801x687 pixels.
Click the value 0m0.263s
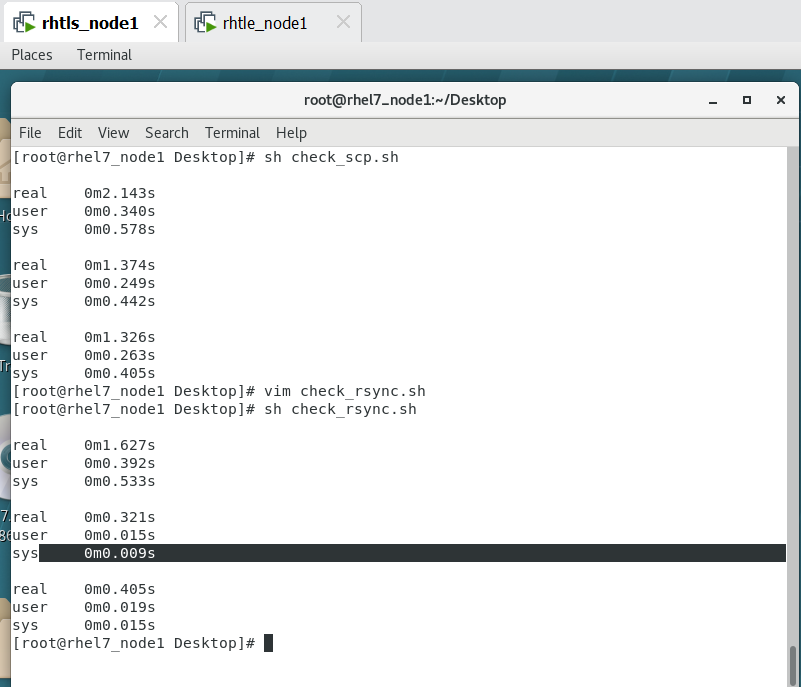point(120,355)
